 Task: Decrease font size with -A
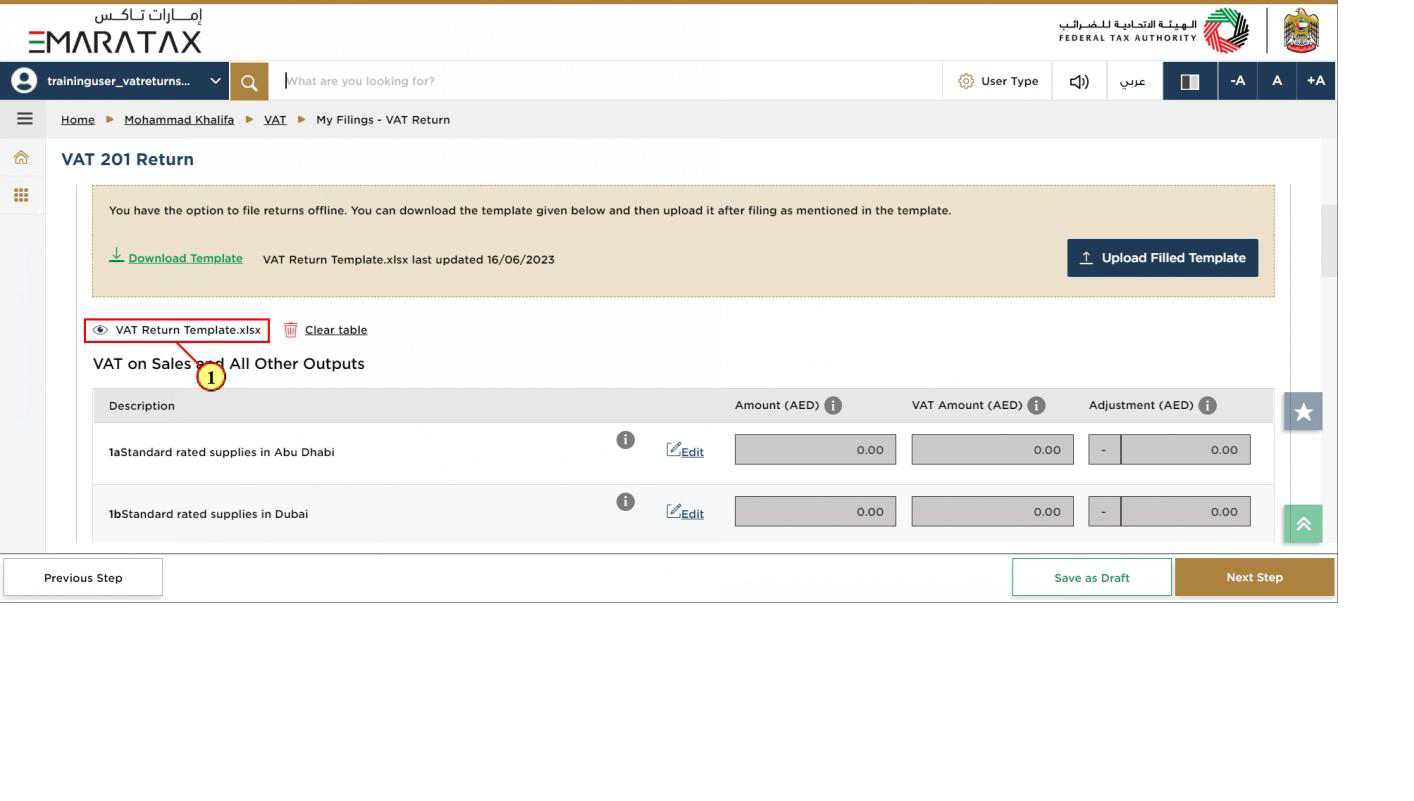tap(1238, 81)
